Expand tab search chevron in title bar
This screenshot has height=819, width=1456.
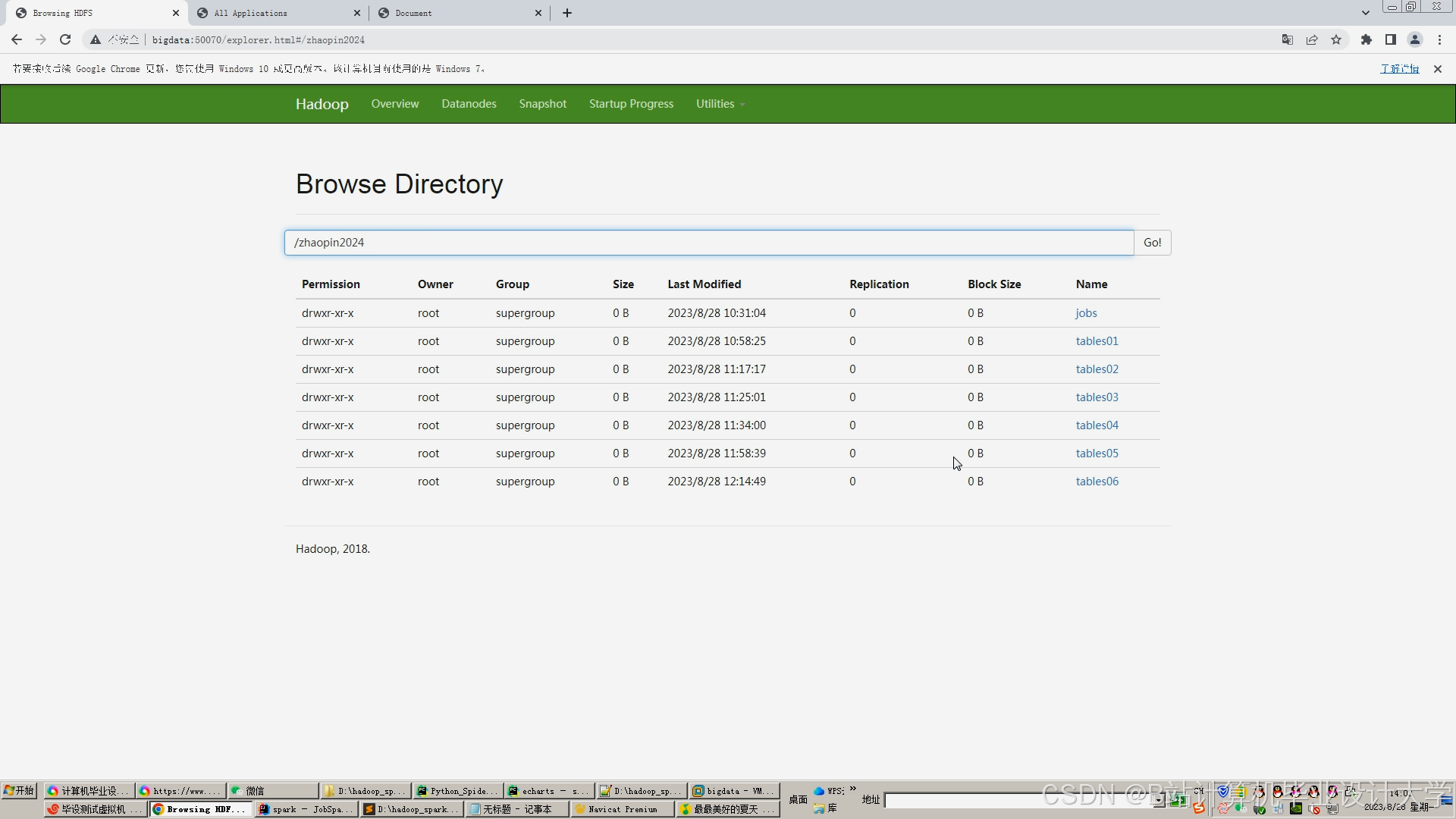coord(1366,13)
